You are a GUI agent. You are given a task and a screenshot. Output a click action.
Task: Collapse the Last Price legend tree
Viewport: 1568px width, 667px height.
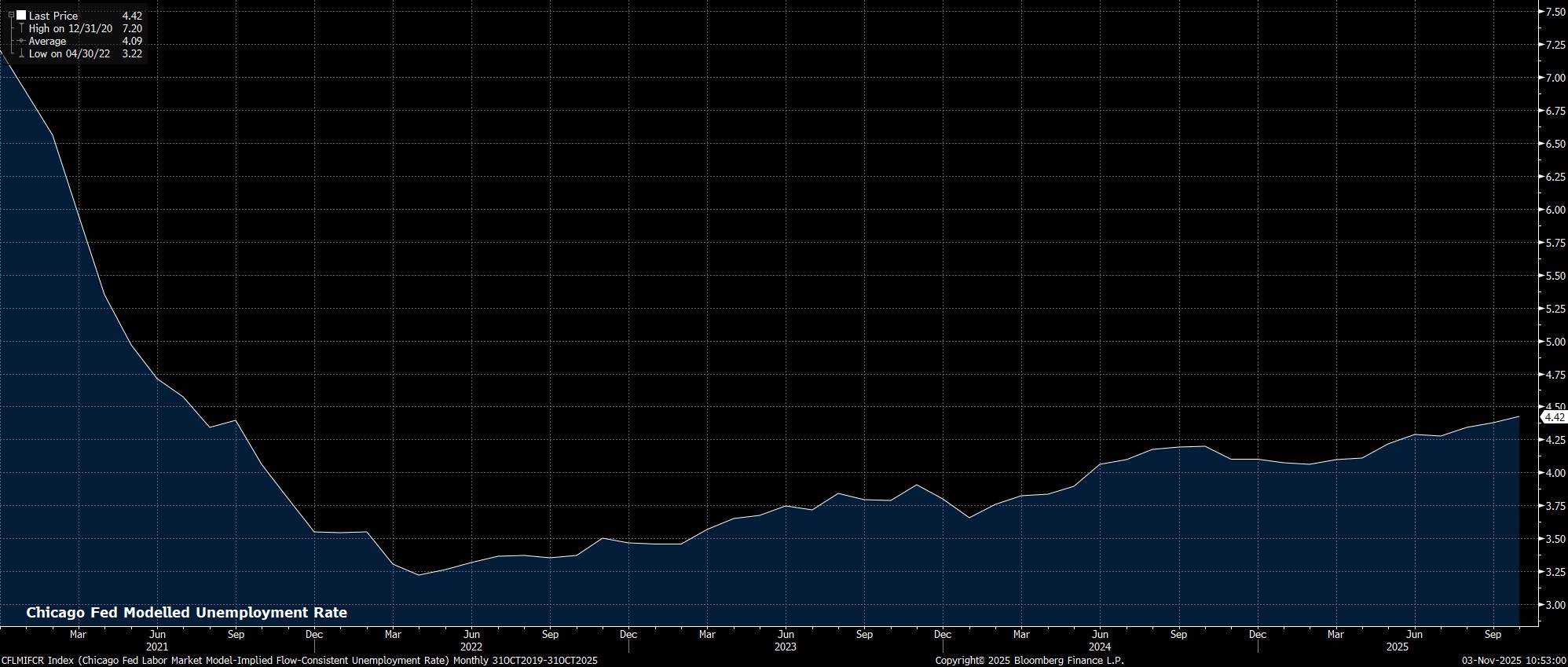[11, 15]
